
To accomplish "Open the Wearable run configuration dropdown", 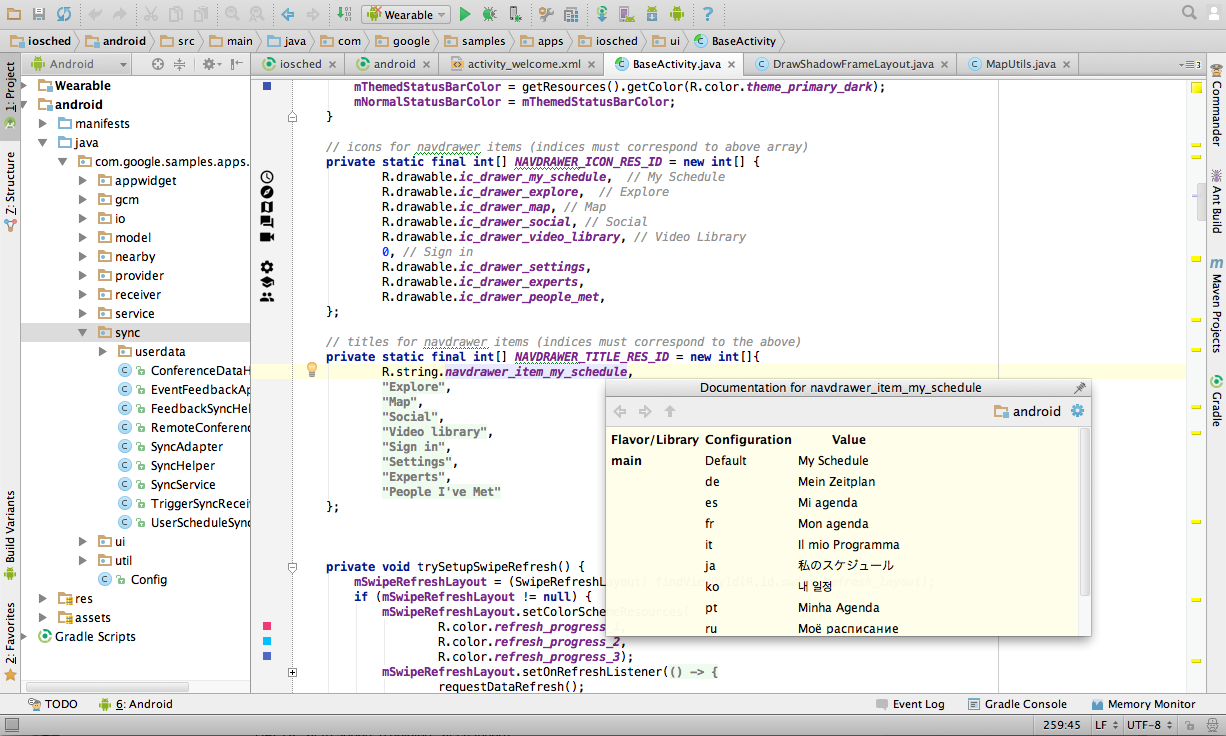I will point(406,14).
